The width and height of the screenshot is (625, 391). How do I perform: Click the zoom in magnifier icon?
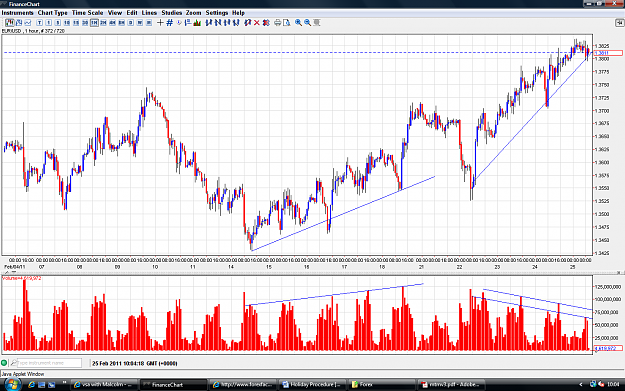(x=298, y=23)
